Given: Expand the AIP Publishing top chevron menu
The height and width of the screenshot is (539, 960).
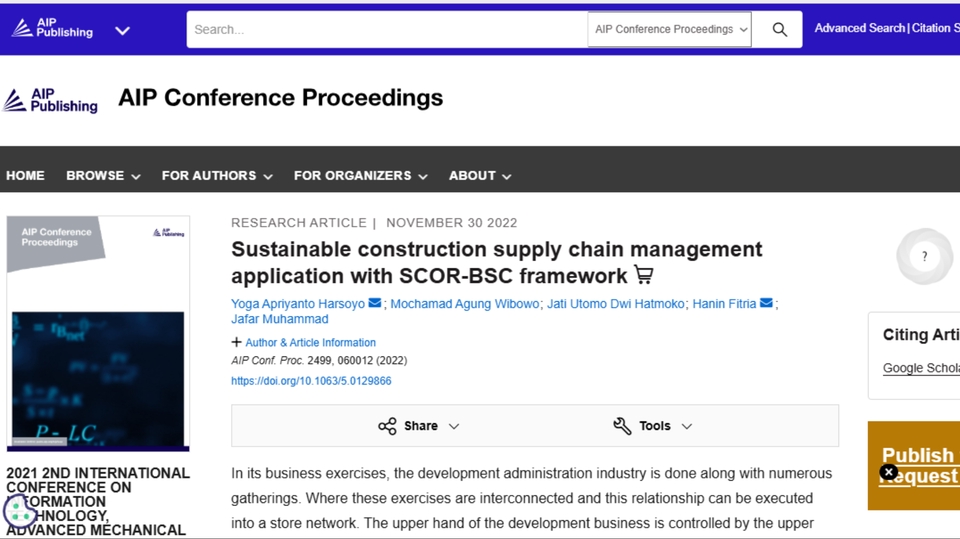Looking at the screenshot, I should 122,30.
